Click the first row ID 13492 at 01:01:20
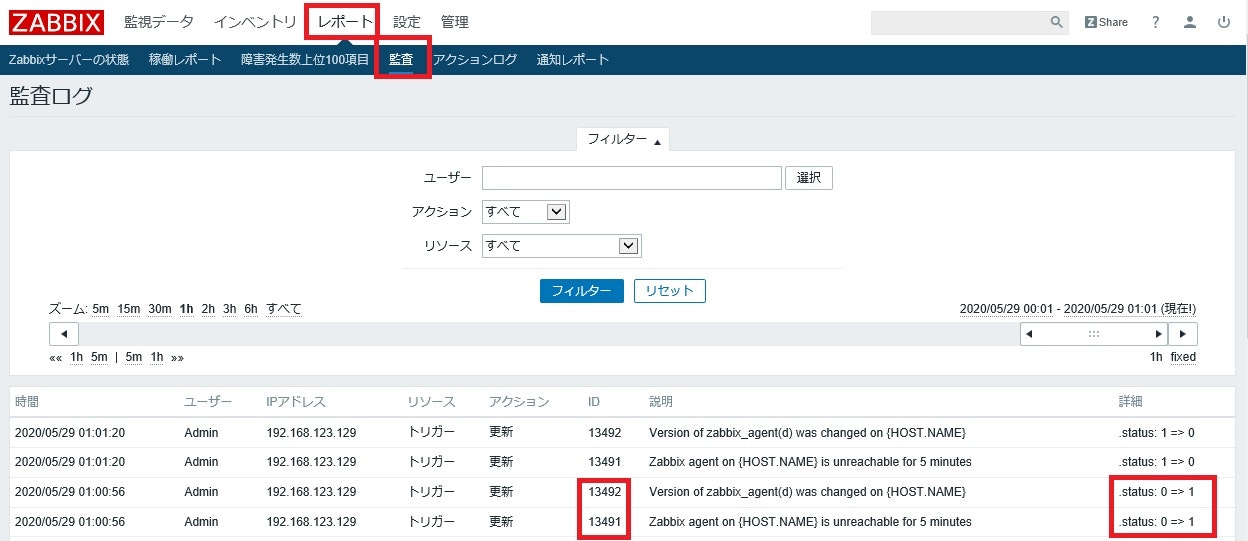1248x541 pixels. pos(605,433)
